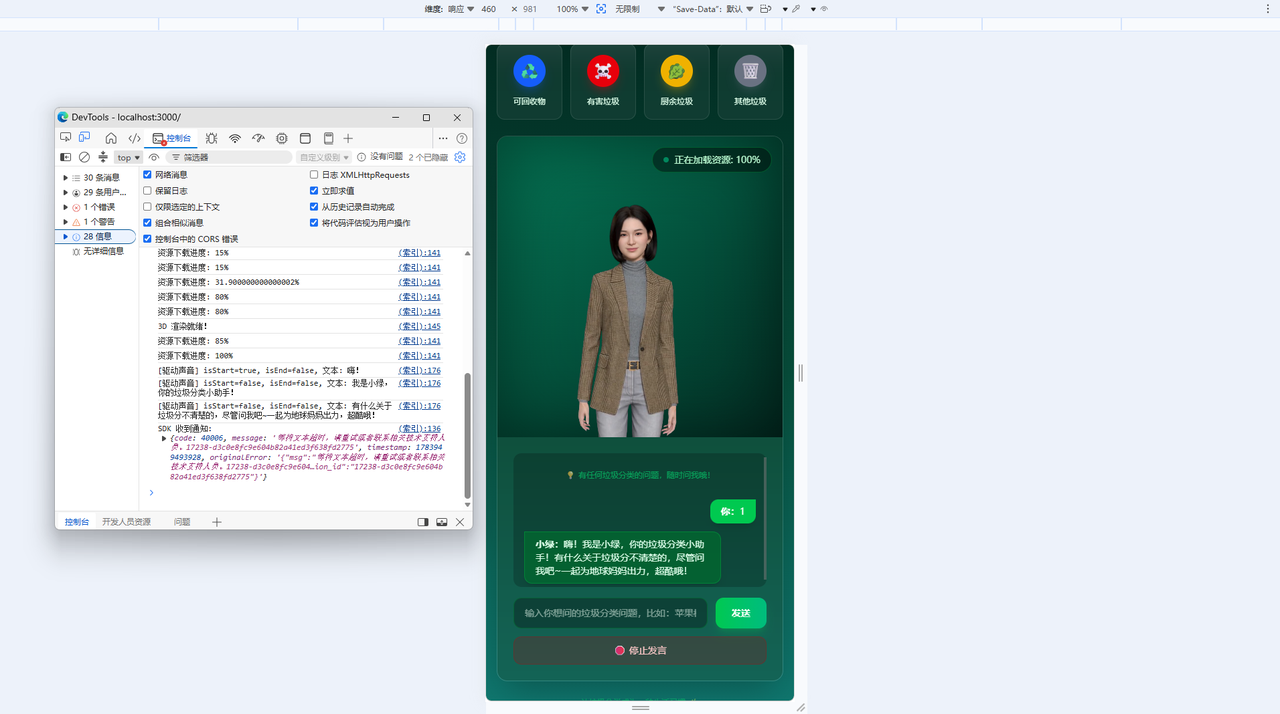The width and height of the screenshot is (1280, 714).
Task: Open the 无限制 throttling dropdown
Action: tap(640, 8)
